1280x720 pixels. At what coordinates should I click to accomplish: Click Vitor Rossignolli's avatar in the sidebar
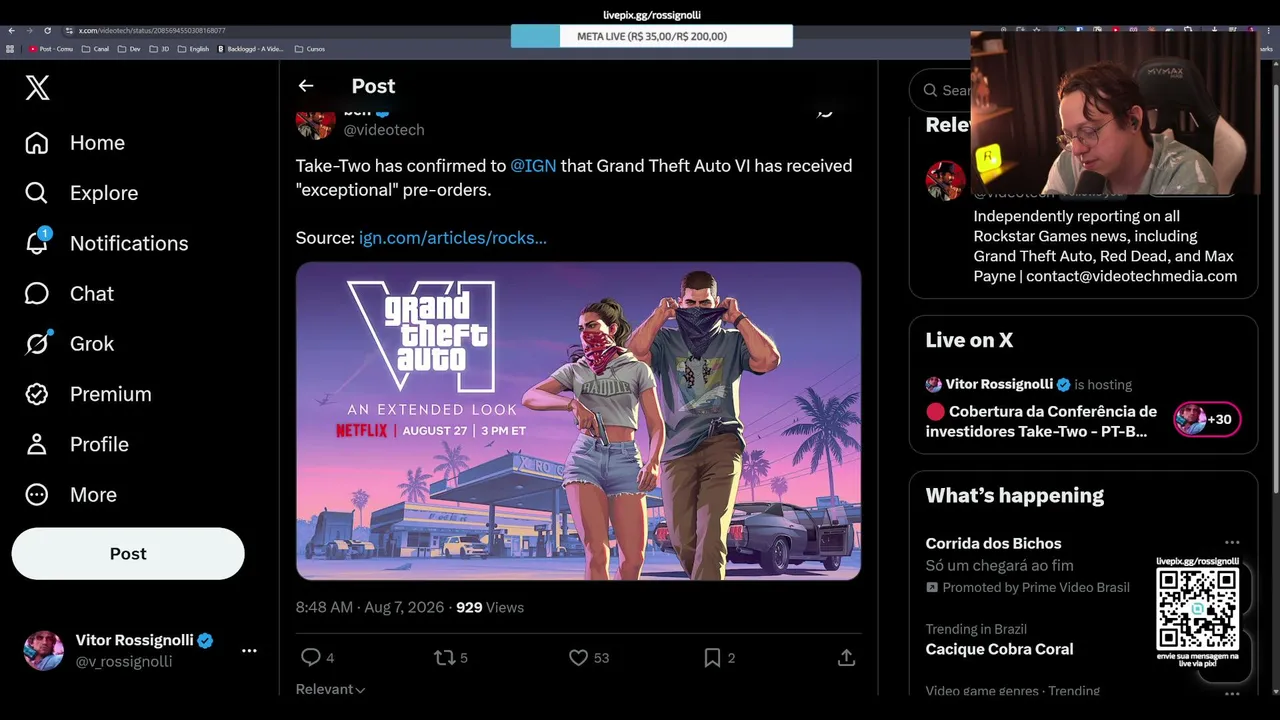[x=44, y=650]
